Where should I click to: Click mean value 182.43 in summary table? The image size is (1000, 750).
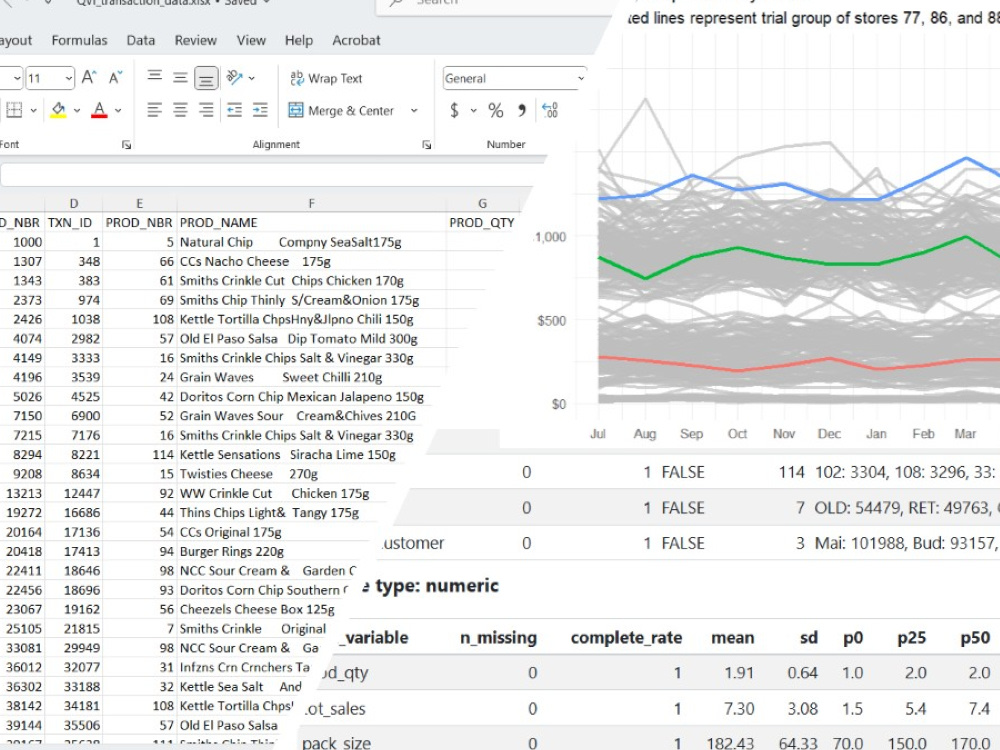[x=730, y=744]
